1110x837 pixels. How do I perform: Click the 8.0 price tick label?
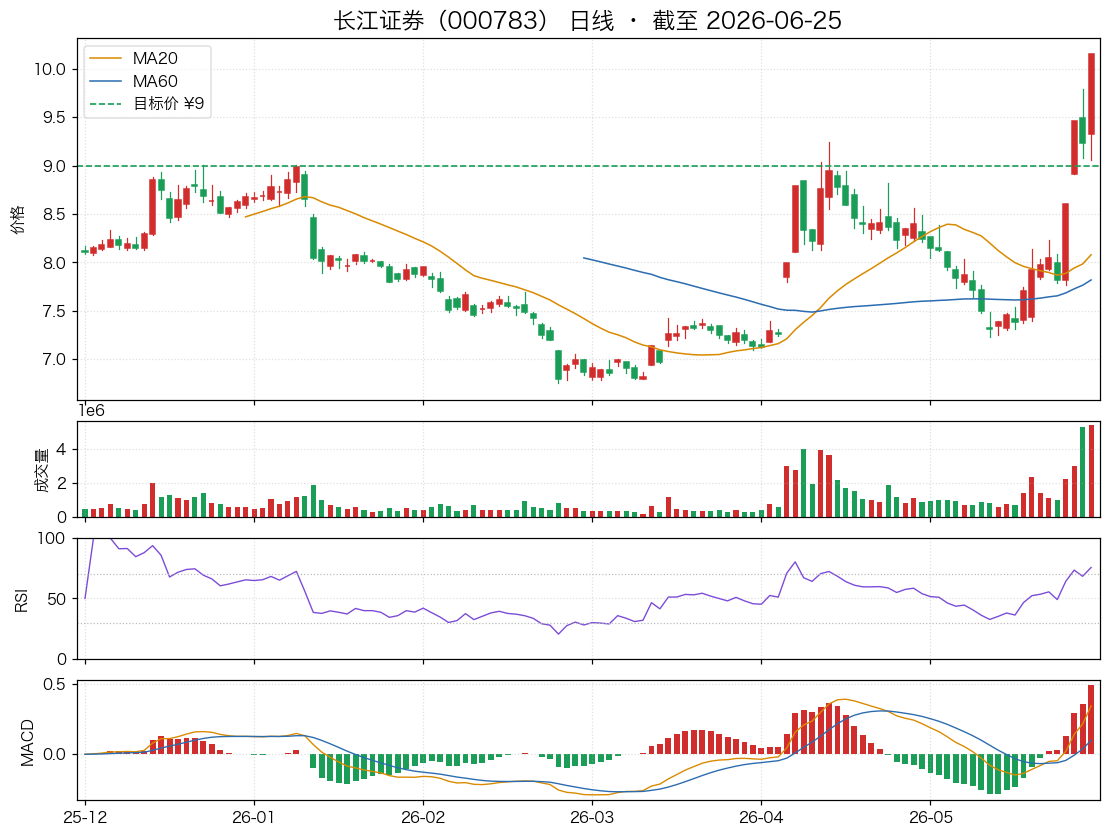[55, 263]
